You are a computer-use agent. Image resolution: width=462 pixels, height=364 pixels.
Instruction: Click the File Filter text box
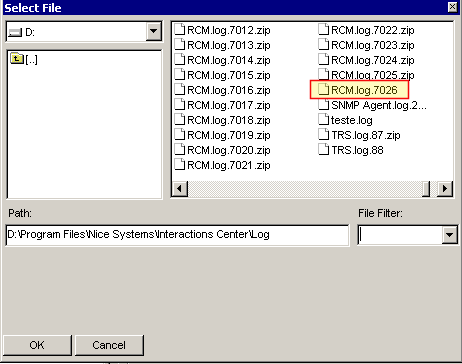tap(400, 235)
